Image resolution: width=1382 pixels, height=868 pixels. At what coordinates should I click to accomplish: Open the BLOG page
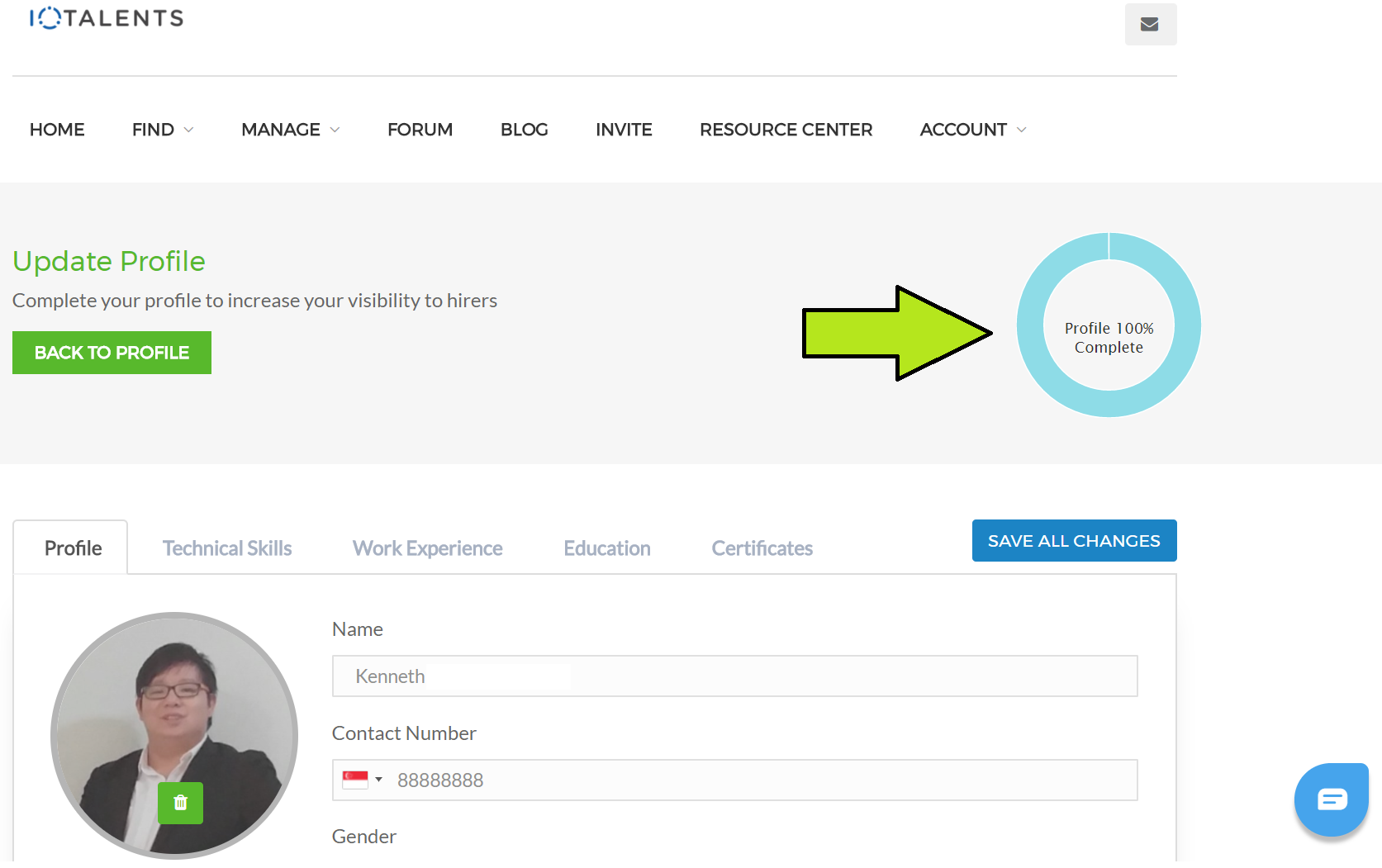[524, 130]
